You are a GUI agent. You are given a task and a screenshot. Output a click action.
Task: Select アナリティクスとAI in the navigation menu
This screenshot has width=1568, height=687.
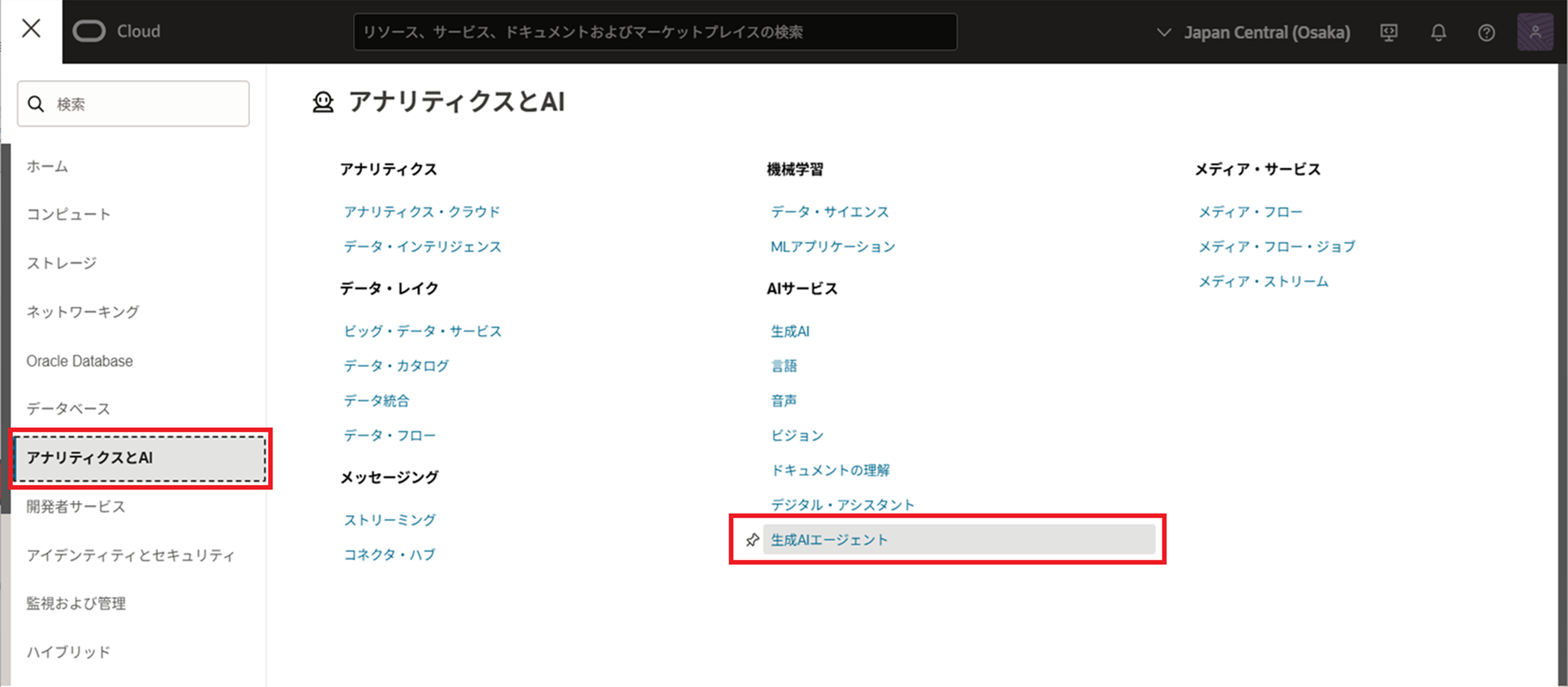(x=140, y=458)
